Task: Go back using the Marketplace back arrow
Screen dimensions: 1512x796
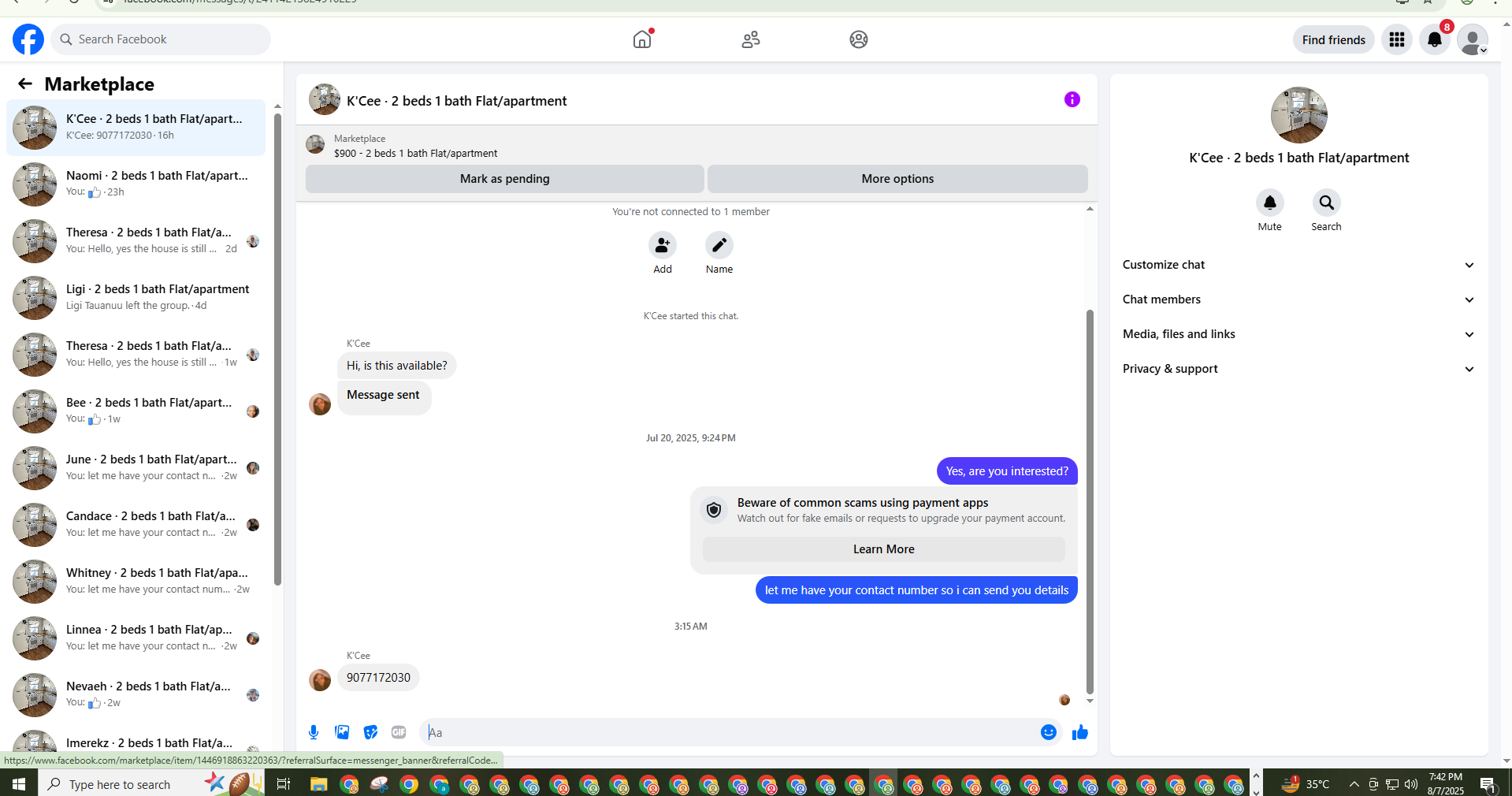Action: (x=25, y=84)
